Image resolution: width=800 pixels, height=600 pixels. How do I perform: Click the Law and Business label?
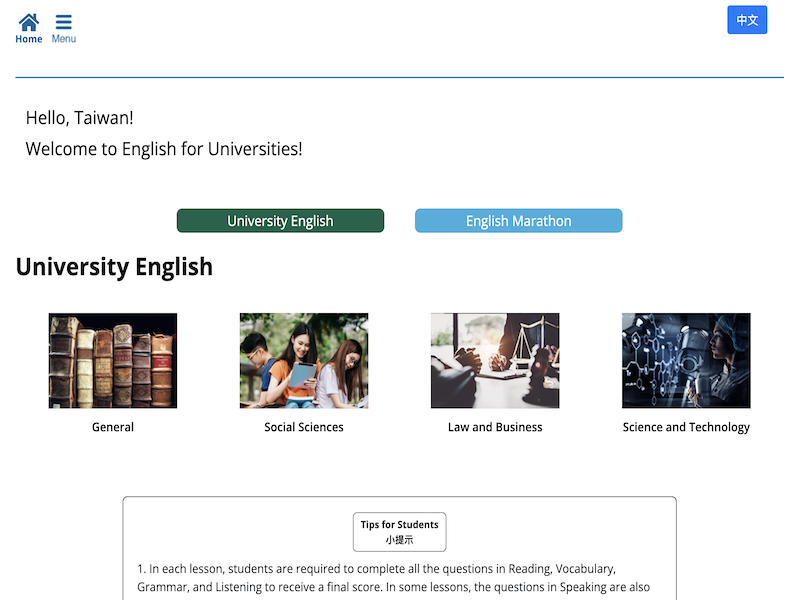click(495, 427)
